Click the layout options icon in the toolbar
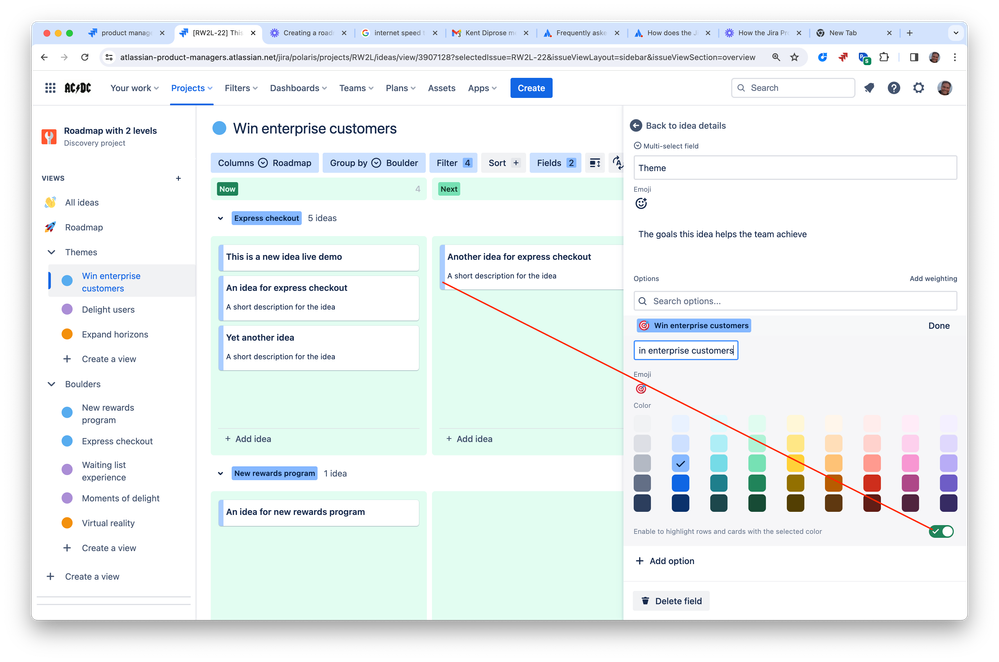This screenshot has width=999, height=662. (594, 163)
